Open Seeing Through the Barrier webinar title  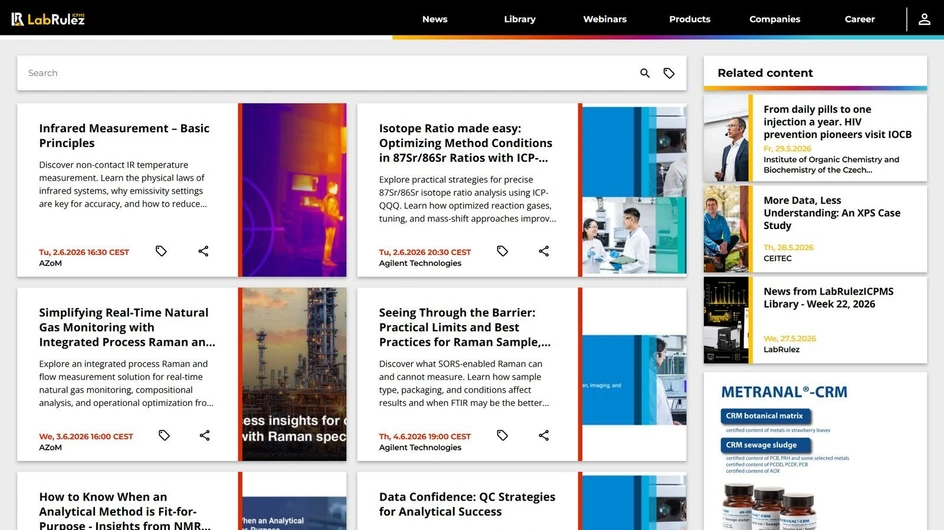click(x=464, y=327)
